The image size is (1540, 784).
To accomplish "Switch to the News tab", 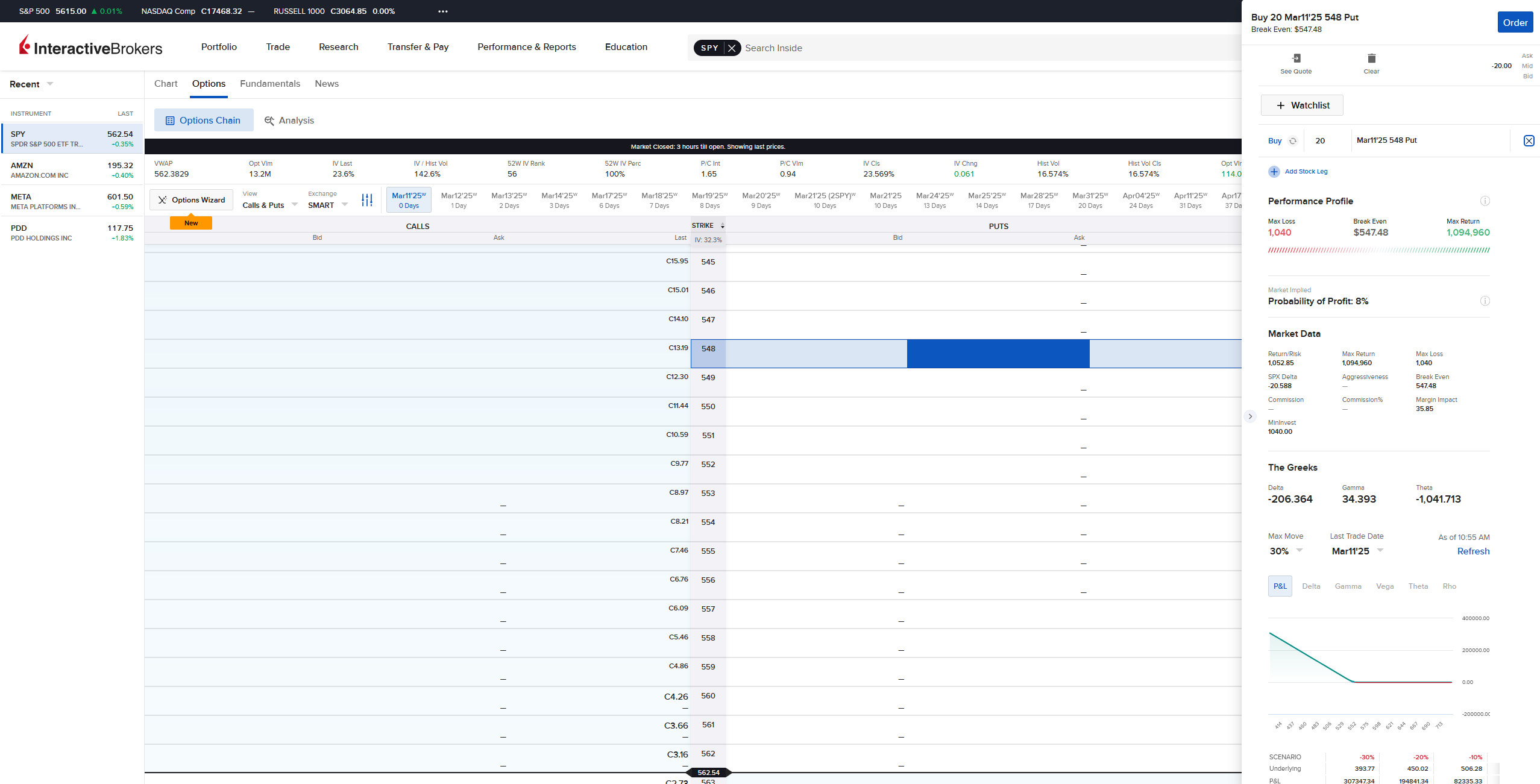I will (327, 84).
